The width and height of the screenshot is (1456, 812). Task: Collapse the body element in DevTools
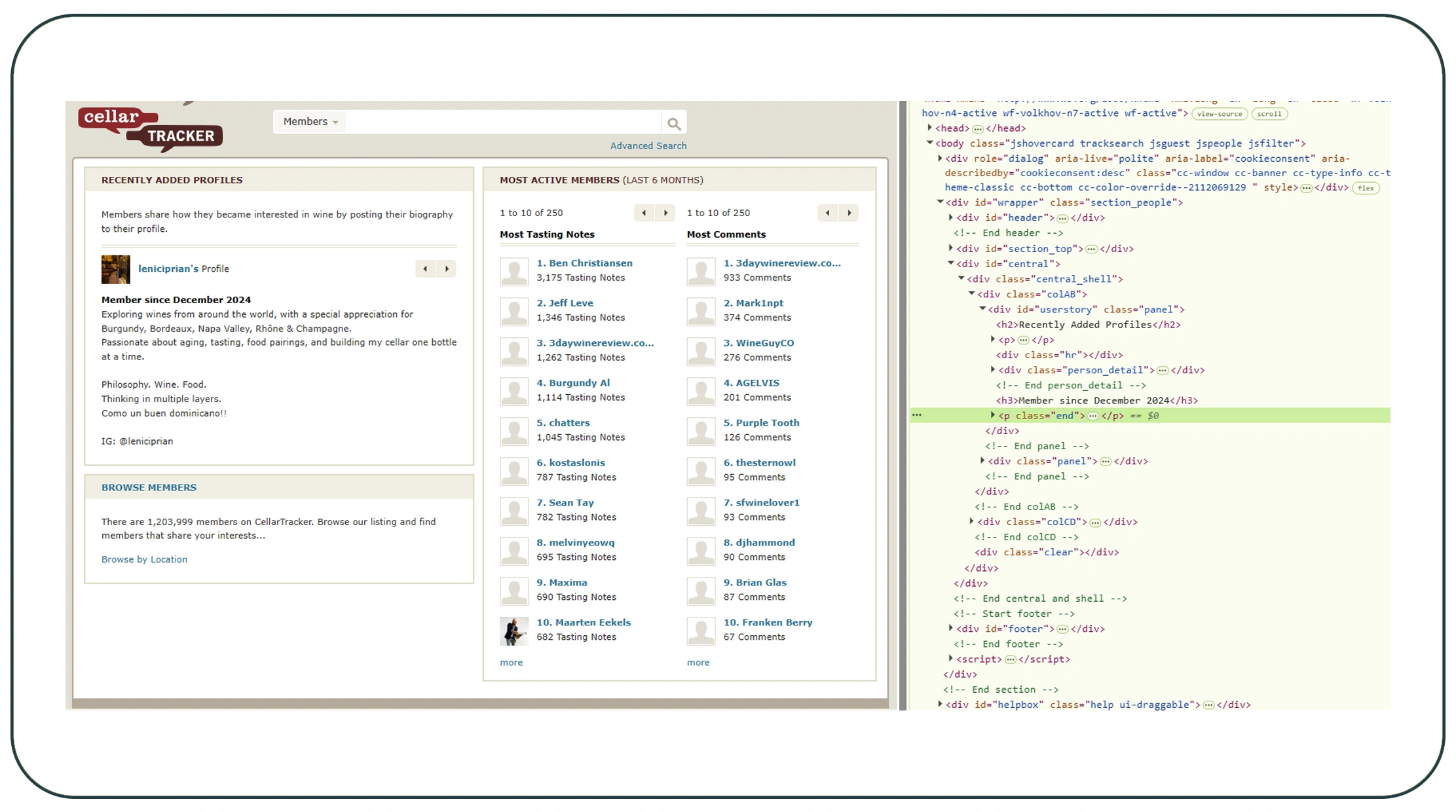click(x=930, y=143)
